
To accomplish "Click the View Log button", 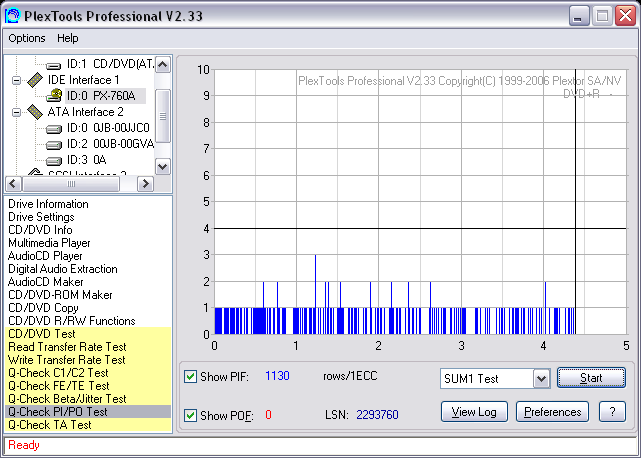I will click(x=474, y=412).
